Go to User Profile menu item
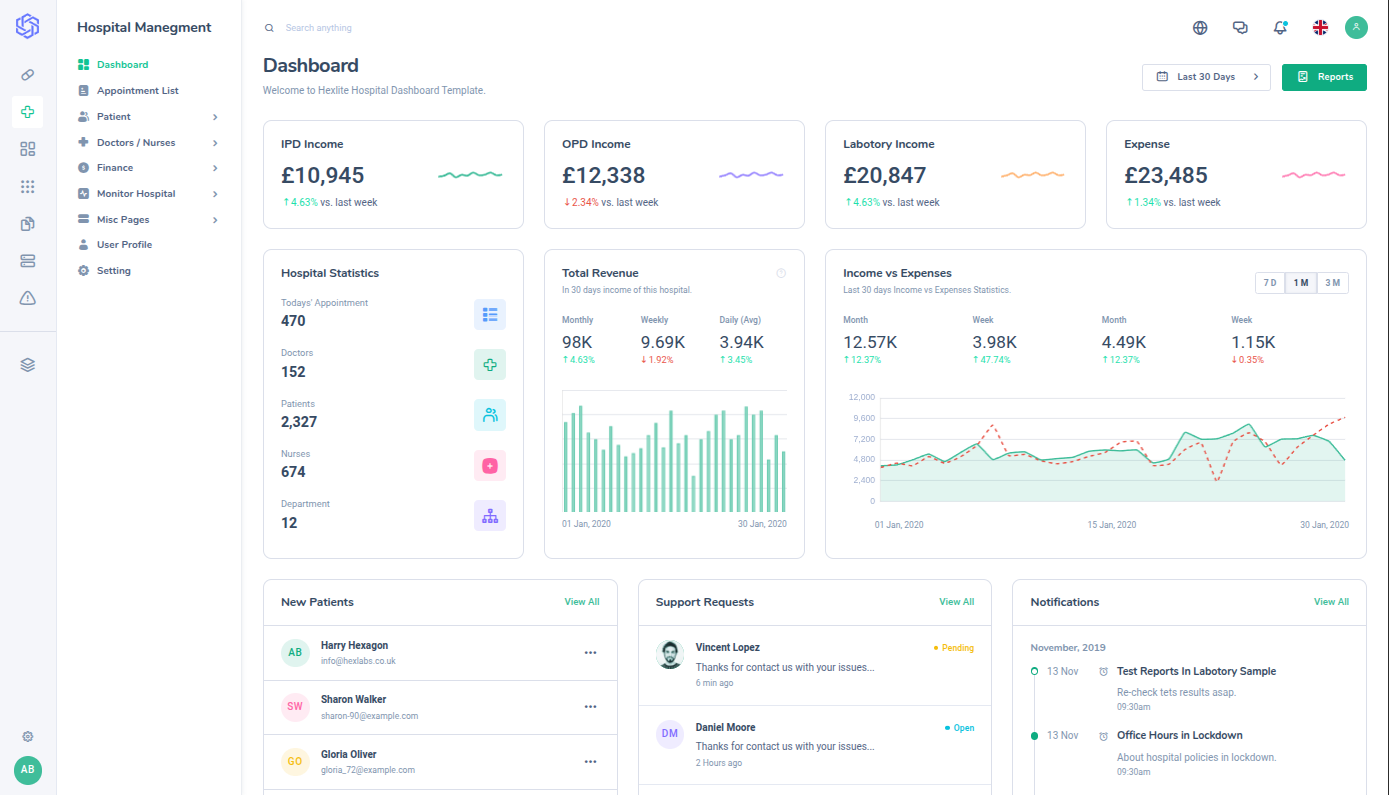 [x=124, y=245]
